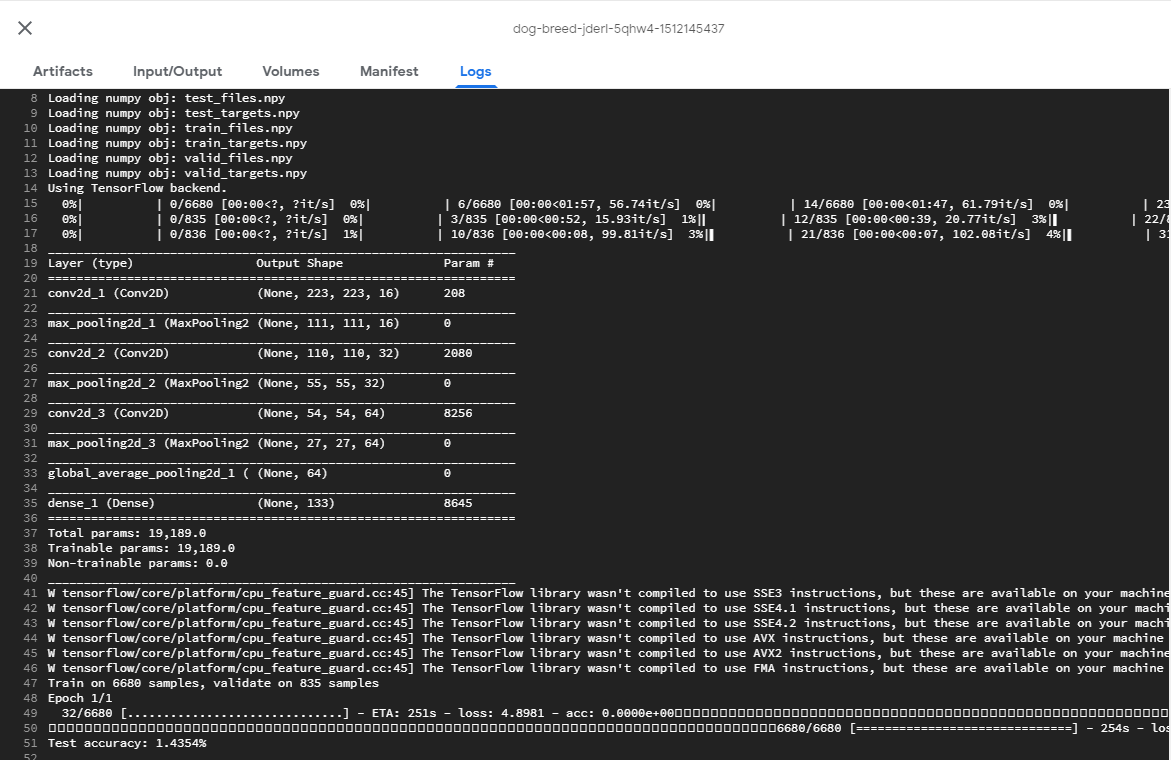The width and height of the screenshot is (1171, 760).
Task: Click the active Logs tab
Action: tap(476, 71)
